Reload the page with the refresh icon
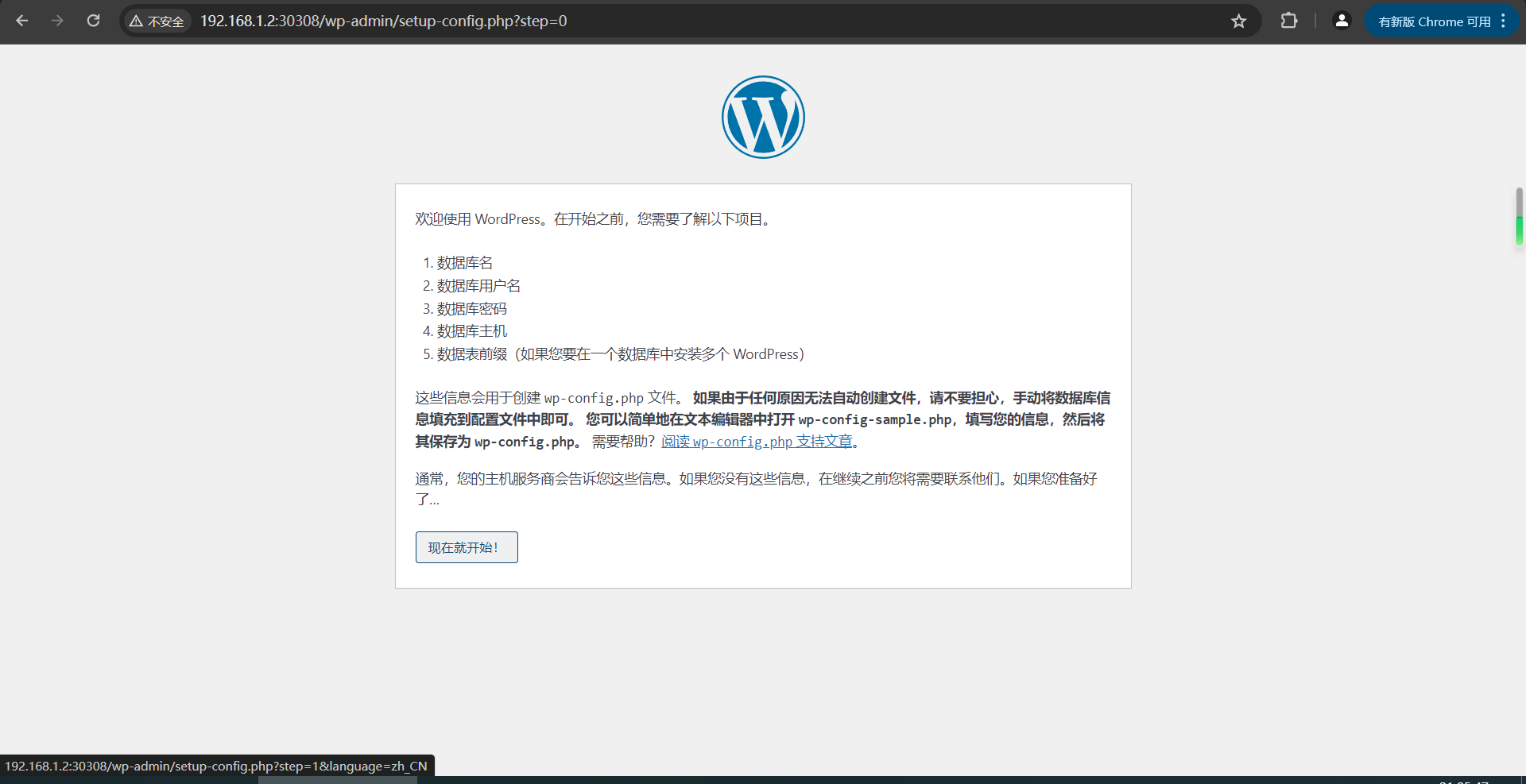The height and width of the screenshot is (784, 1526). [93, 21]
